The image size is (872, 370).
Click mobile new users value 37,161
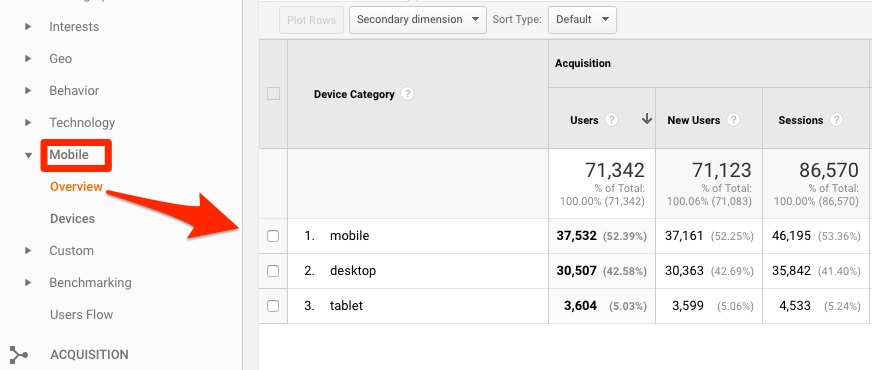click(684, 236)
